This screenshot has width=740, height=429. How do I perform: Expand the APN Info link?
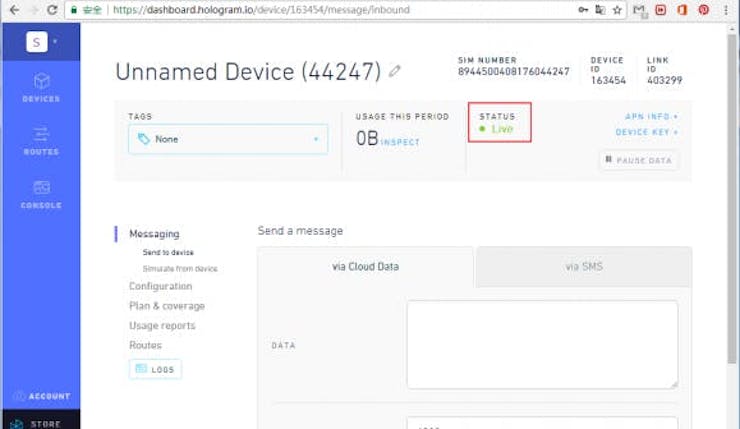652,116
